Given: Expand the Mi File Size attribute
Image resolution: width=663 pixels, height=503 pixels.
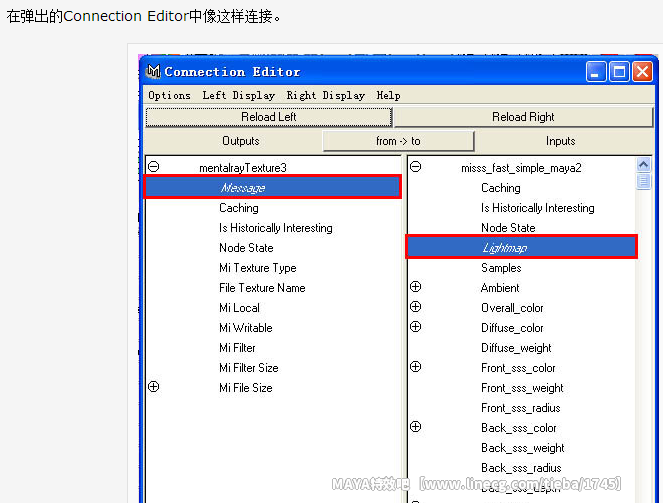Looking at the screenshot, I should (x=154, y=386).
